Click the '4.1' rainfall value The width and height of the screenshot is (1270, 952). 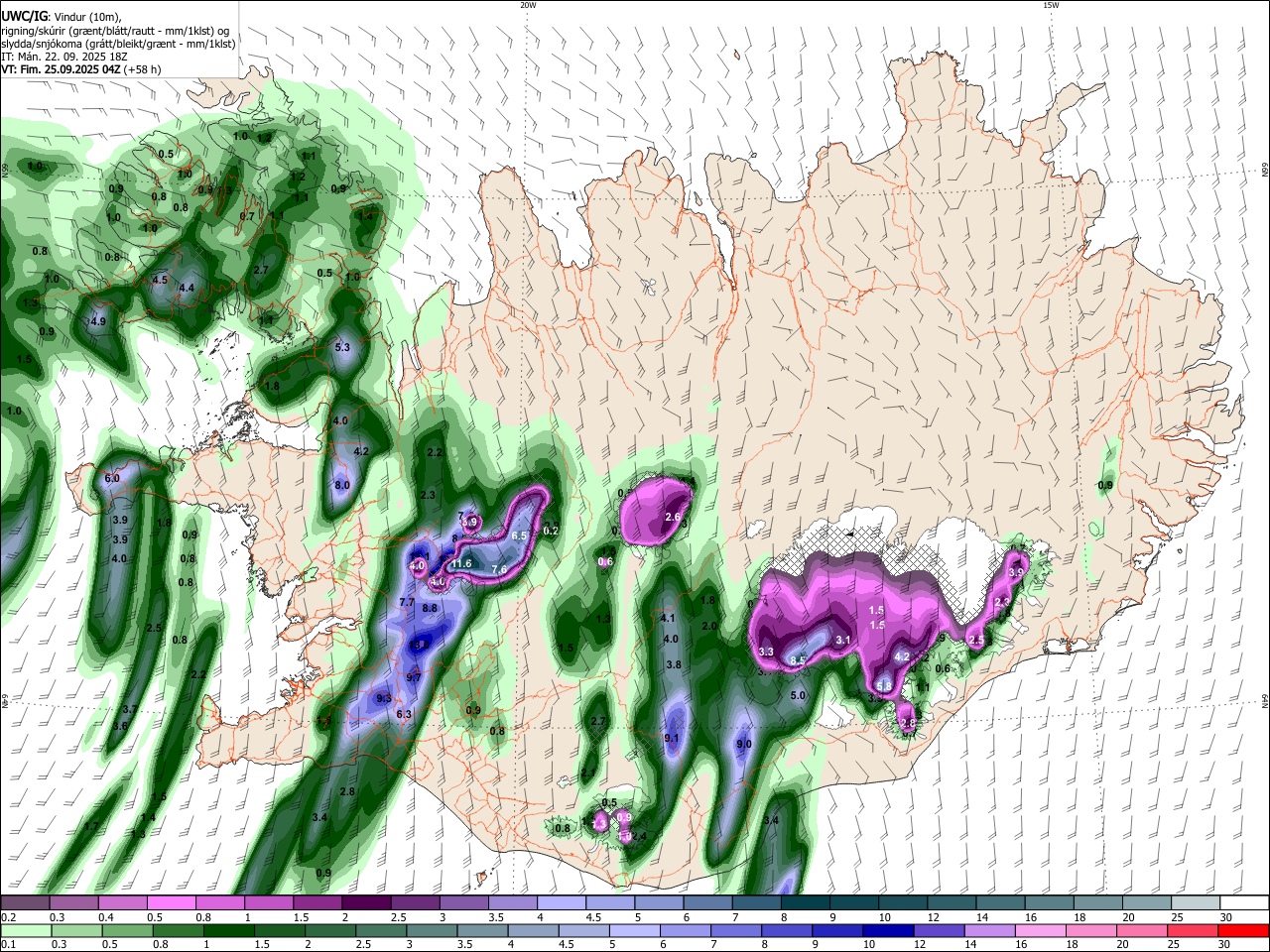668,618
